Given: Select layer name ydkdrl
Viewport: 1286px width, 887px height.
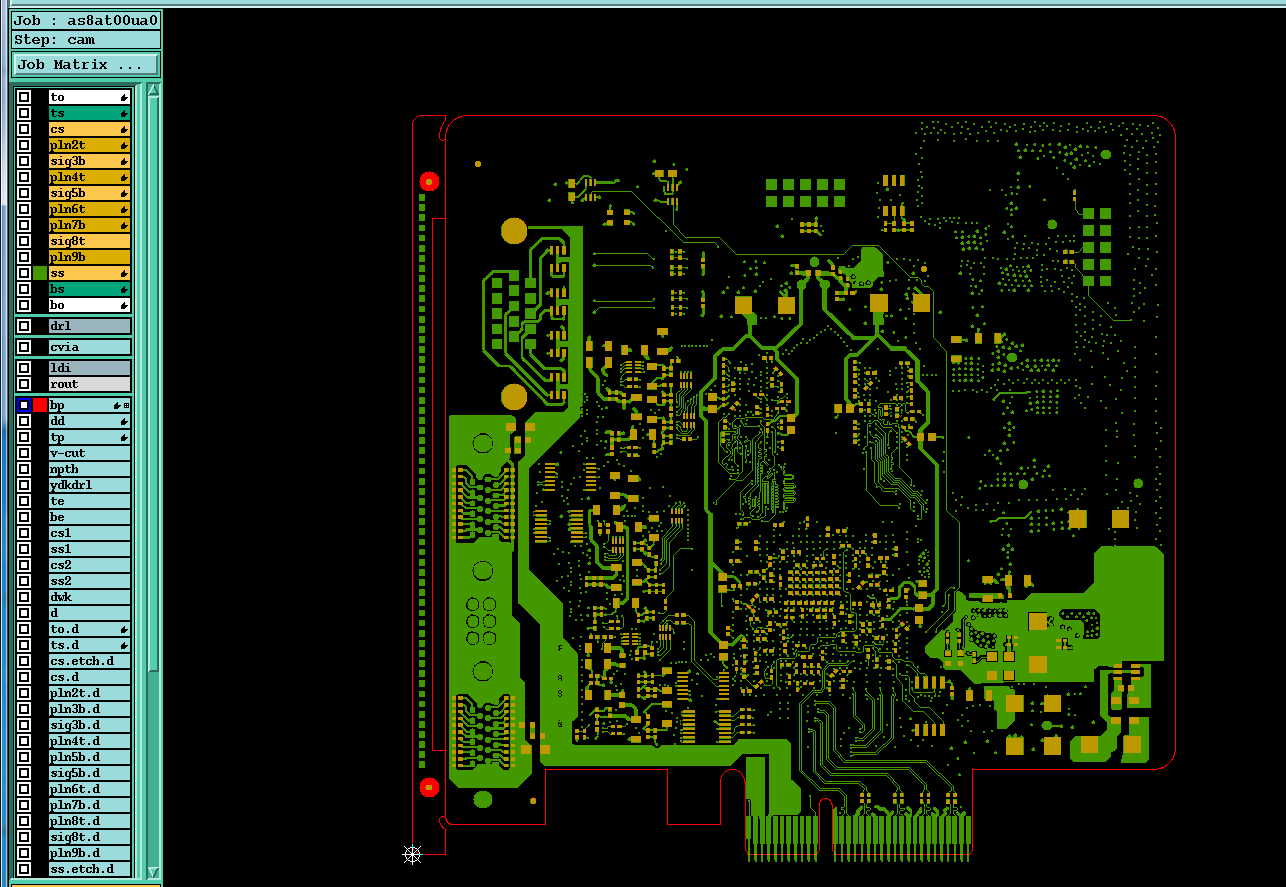Looking at the screenshot, I should [x=90, y=485].
